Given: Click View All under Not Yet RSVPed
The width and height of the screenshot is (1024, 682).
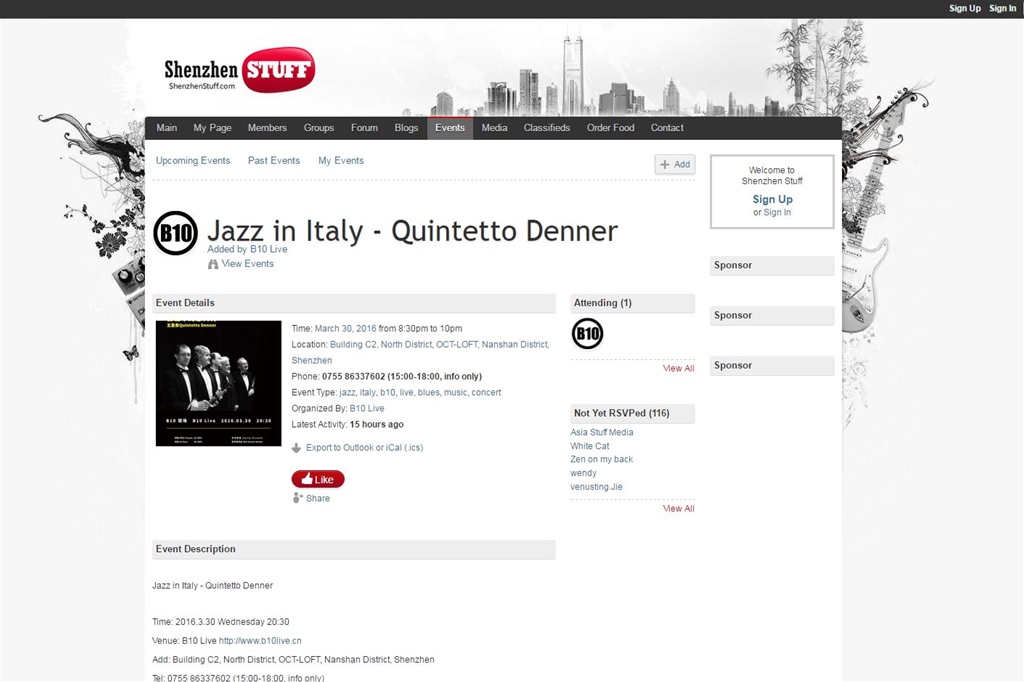Looking at the screenshot, I should click(679, 508).
